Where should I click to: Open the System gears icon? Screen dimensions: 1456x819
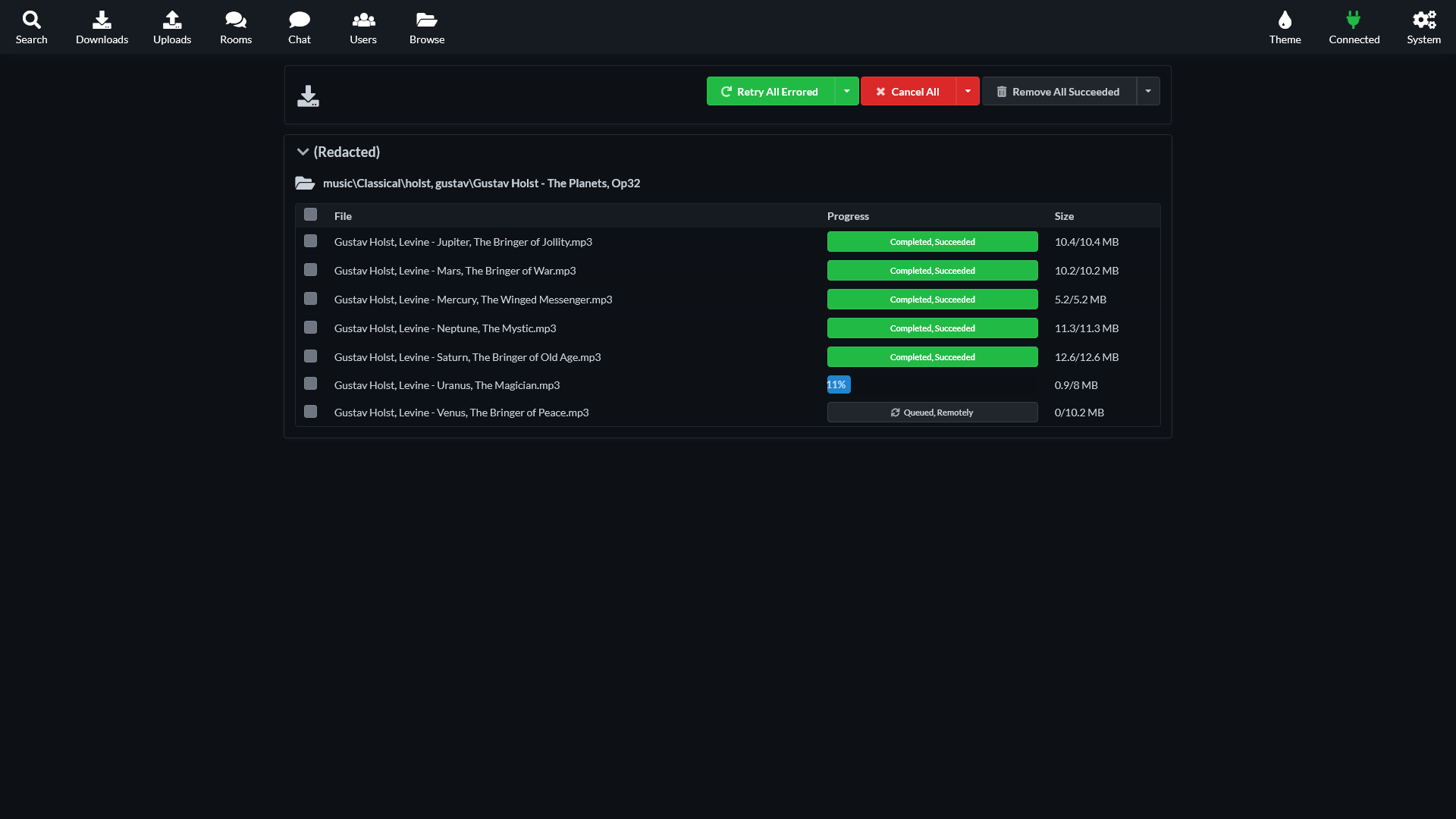click(1424, 20)
